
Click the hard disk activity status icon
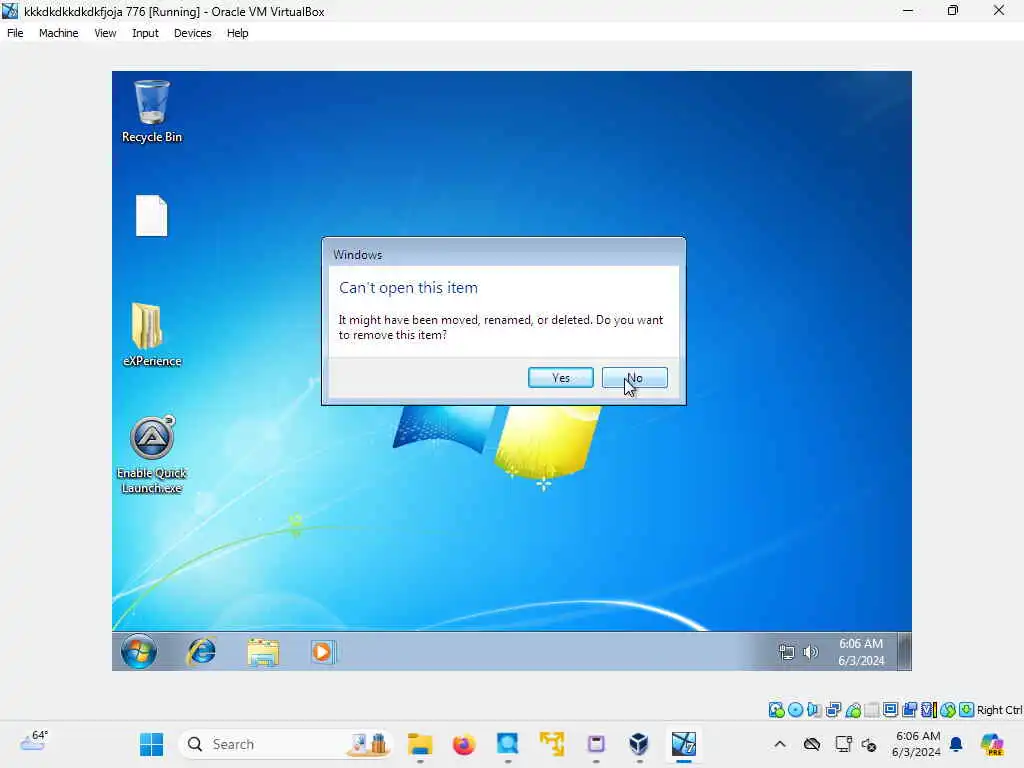(x=776, y=710)
